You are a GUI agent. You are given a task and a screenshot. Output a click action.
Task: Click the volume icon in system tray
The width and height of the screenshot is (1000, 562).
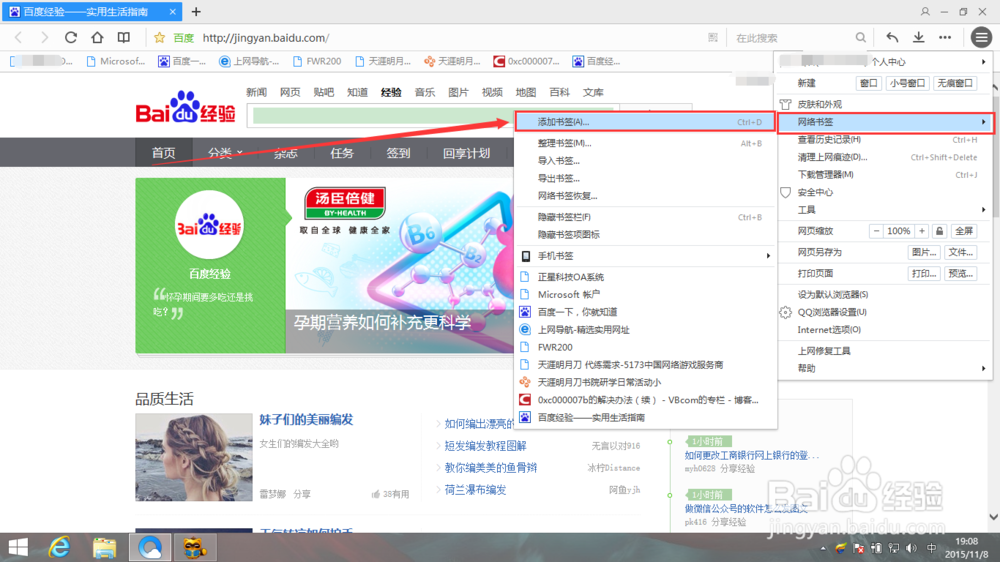[911, 548]
